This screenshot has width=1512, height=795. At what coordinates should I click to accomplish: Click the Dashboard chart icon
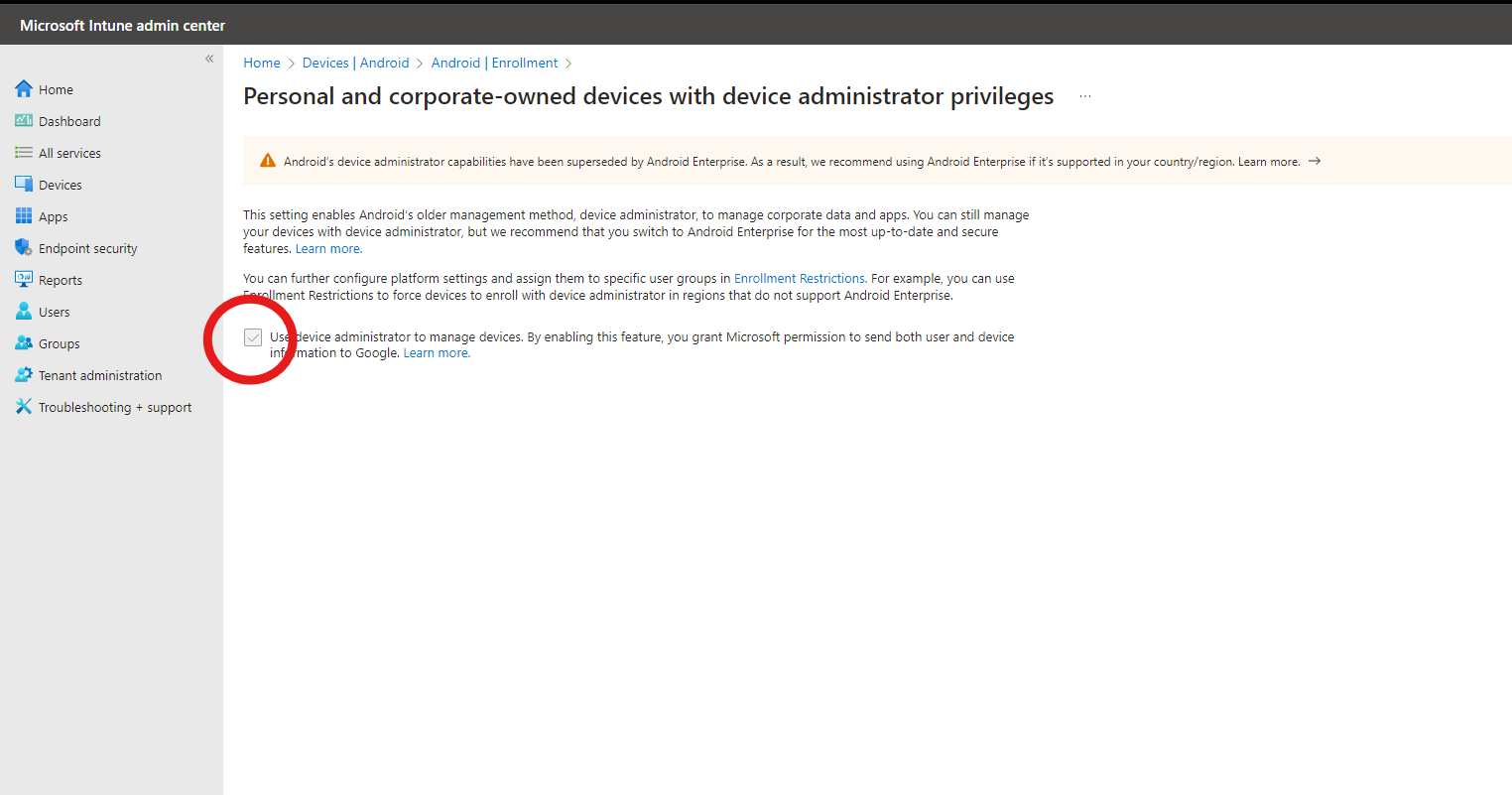24,121
